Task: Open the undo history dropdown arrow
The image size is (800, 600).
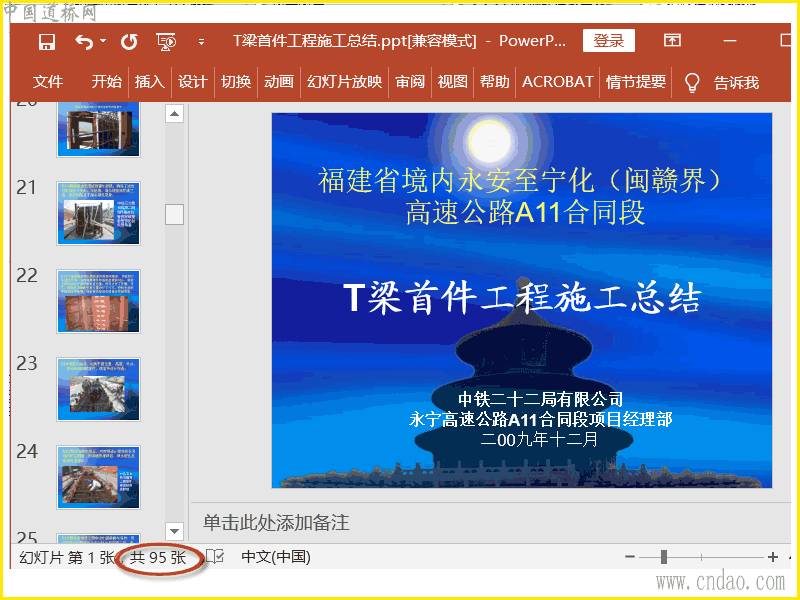Action: tap(103, 41)
